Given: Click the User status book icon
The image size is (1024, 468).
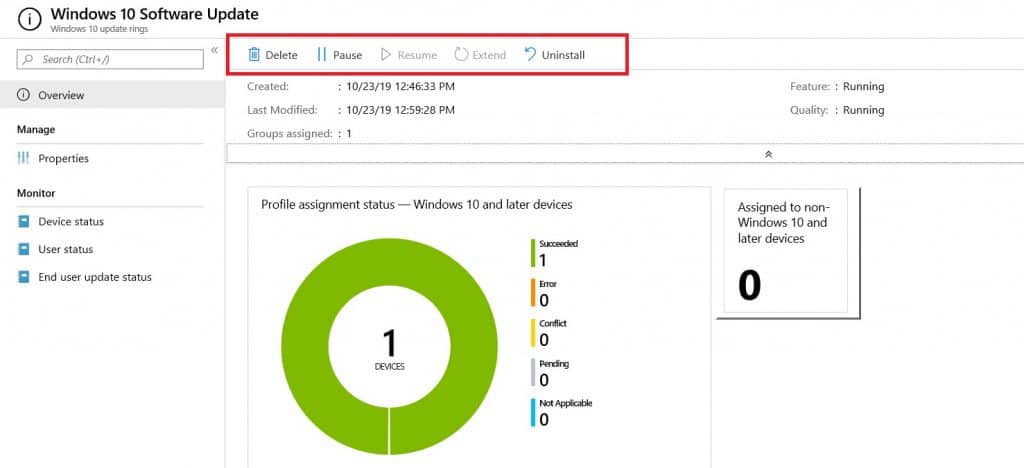Looking at the screenshot, I should tap(24, 249).
